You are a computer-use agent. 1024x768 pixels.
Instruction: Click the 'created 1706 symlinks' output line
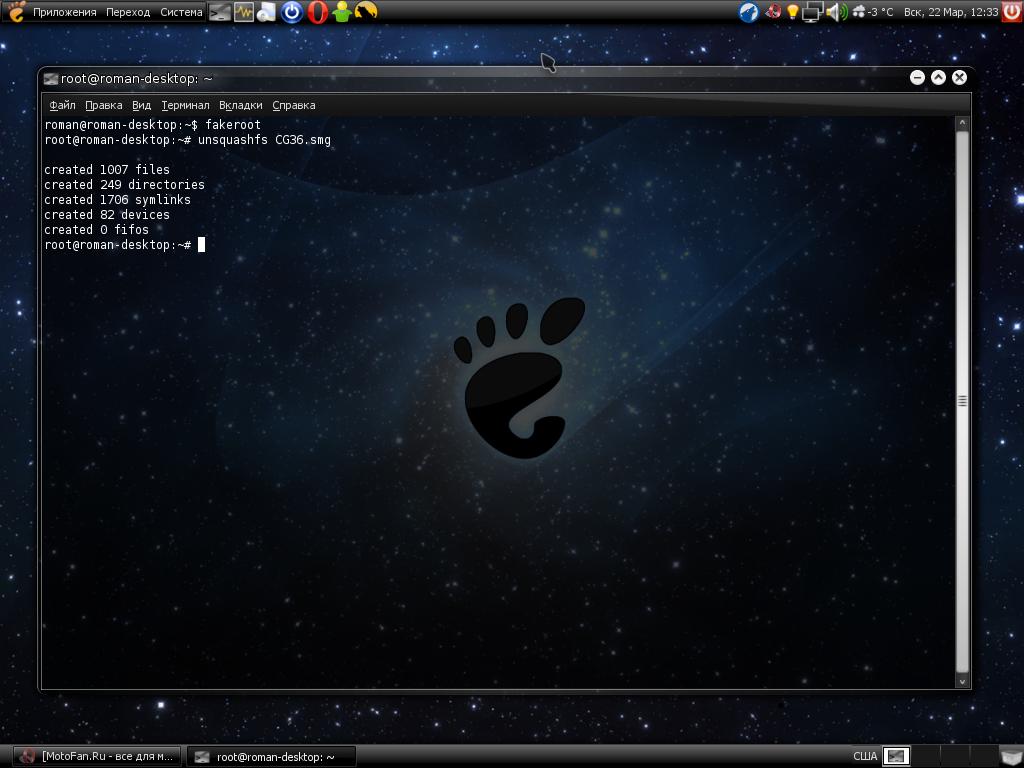(118, 200)
